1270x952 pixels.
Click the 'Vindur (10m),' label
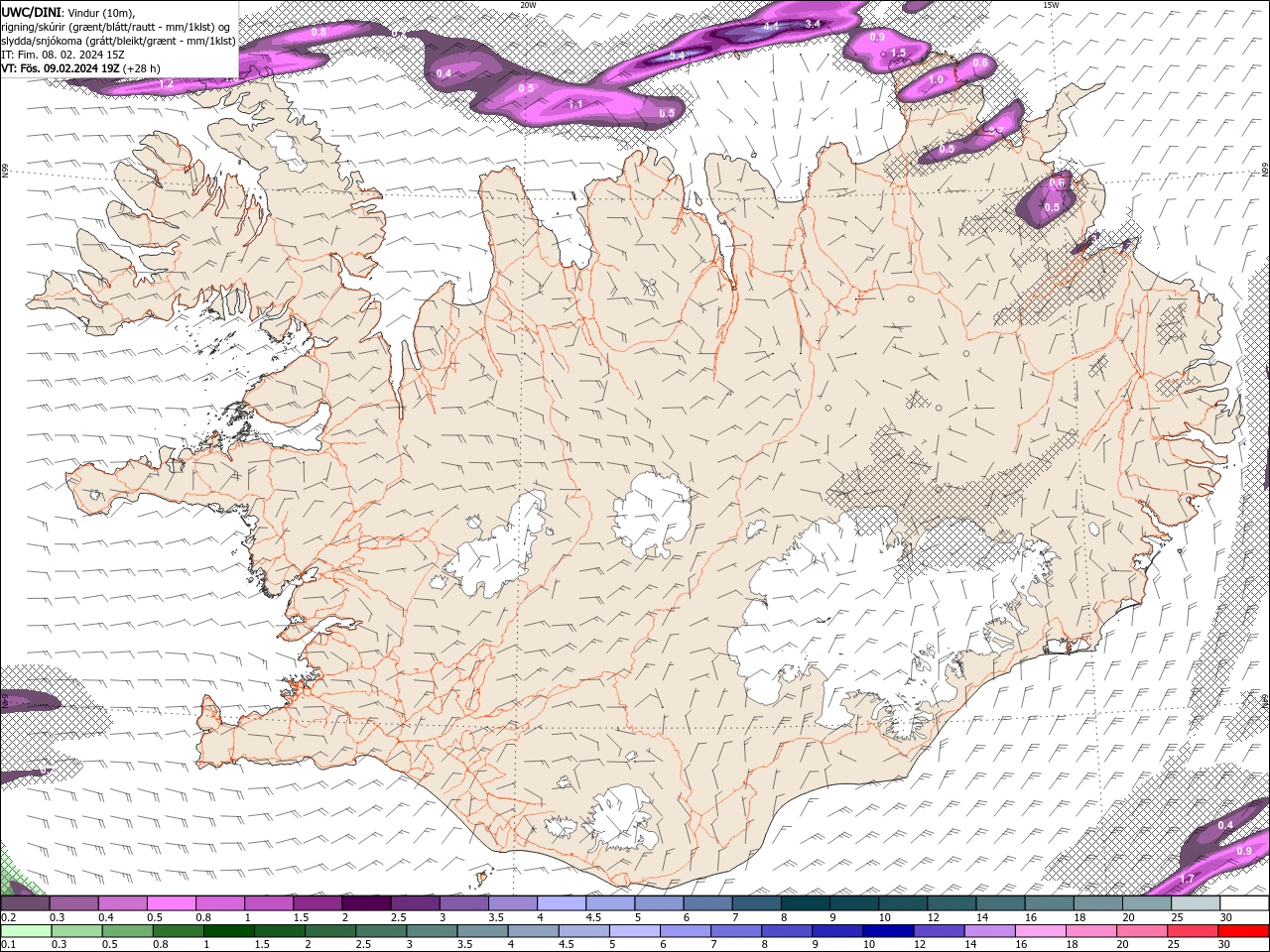click(103, 12)
